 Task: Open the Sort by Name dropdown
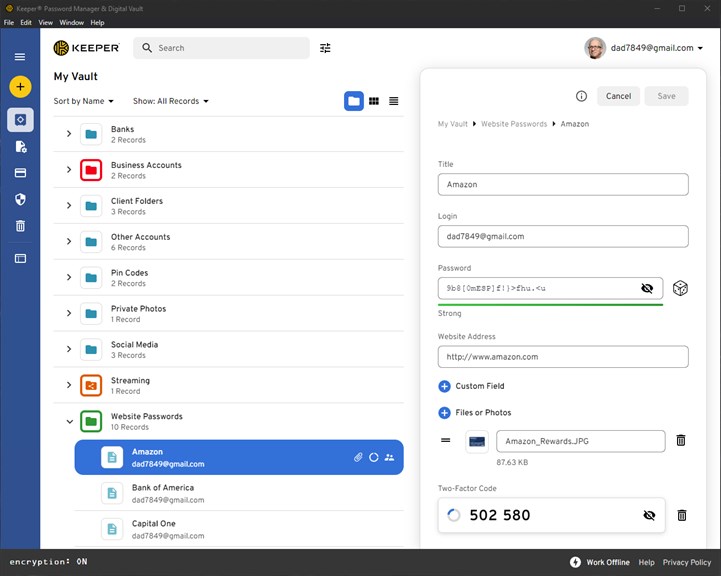84,101
